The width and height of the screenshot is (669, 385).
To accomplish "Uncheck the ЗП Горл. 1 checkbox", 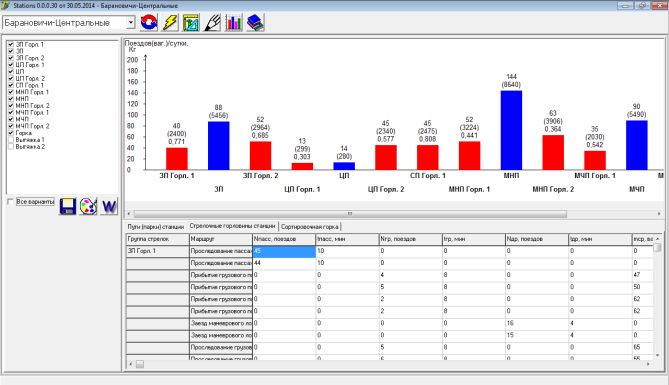I will [11, 44].
